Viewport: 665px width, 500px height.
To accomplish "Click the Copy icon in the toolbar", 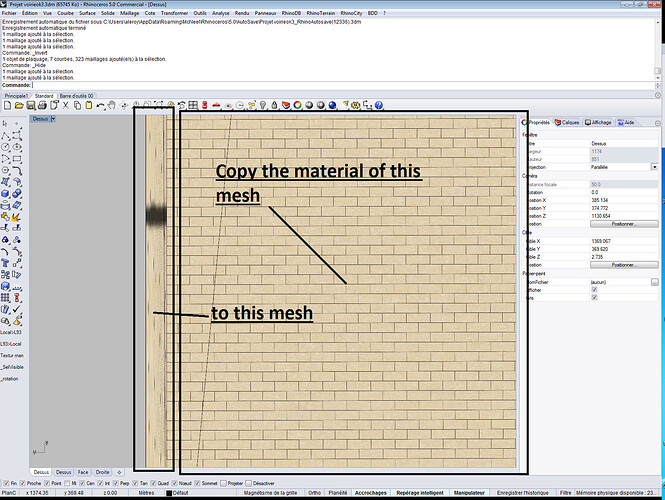I will 77,105.
